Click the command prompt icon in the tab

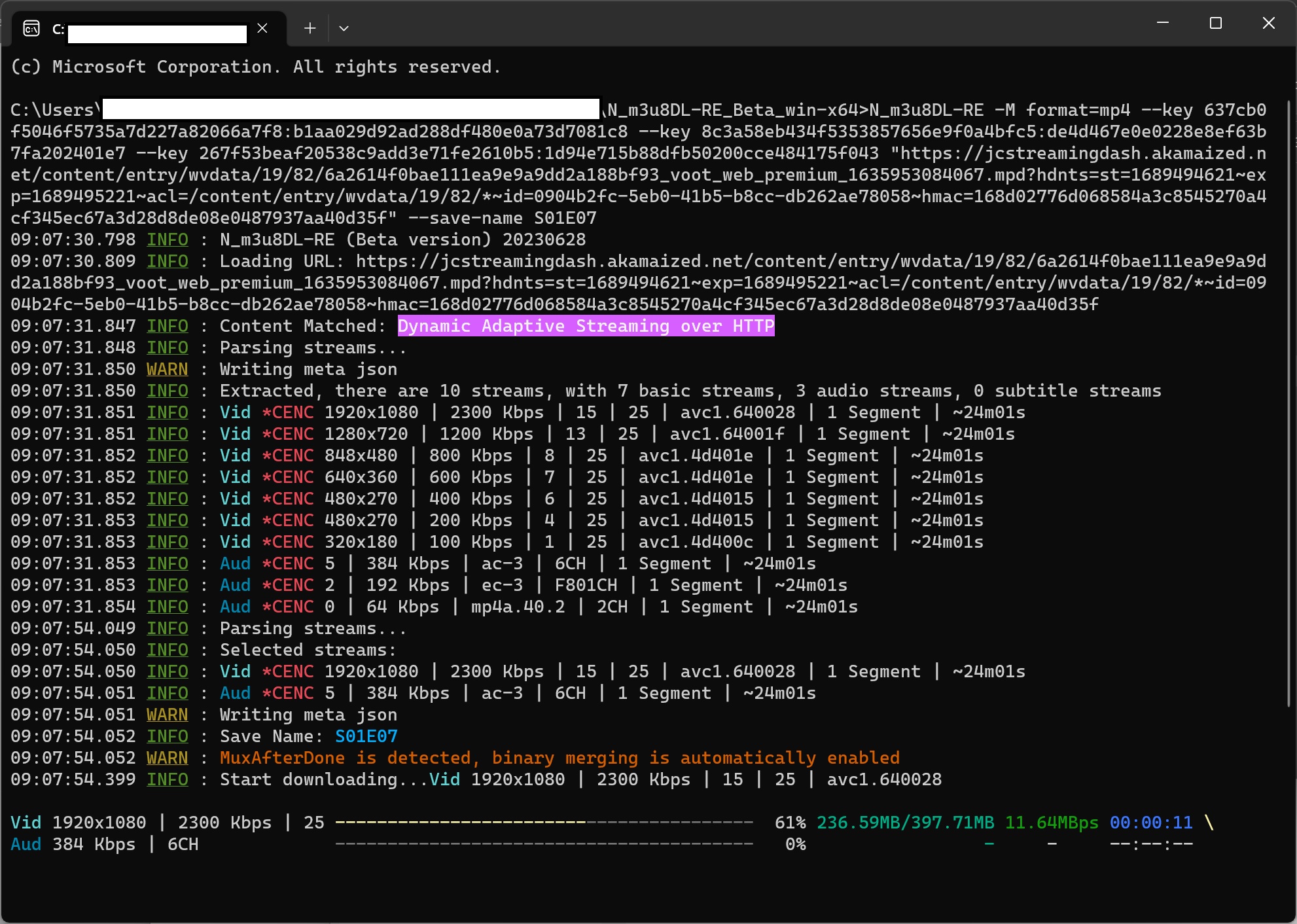tap(31, 28)
